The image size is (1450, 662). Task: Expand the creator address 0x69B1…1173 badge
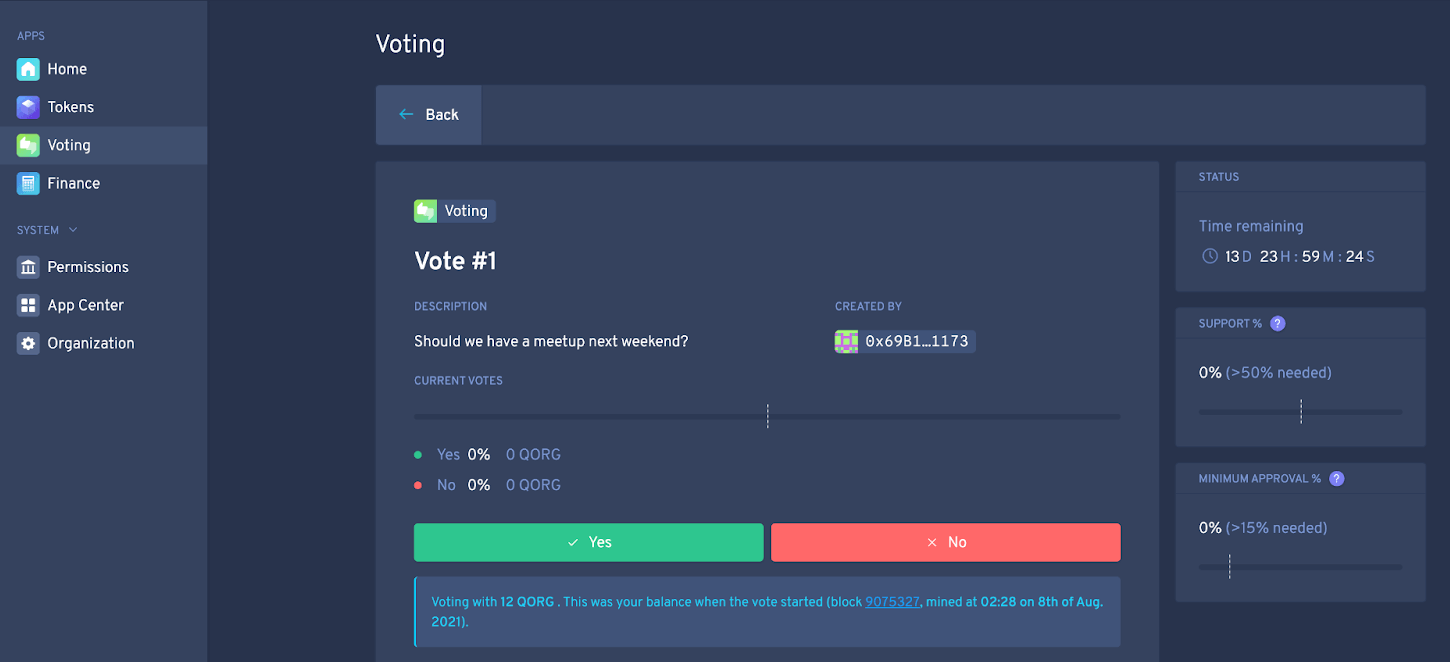(x=904, y=340)
